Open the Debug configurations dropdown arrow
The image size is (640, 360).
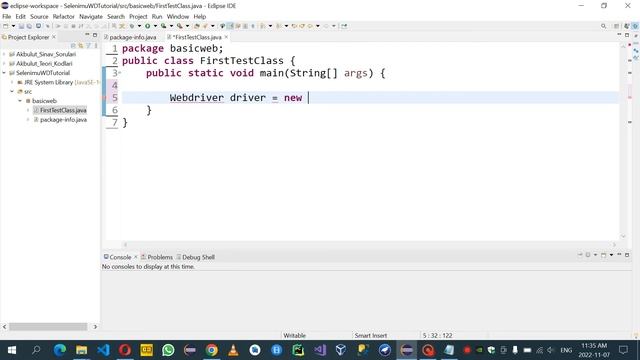140,26
